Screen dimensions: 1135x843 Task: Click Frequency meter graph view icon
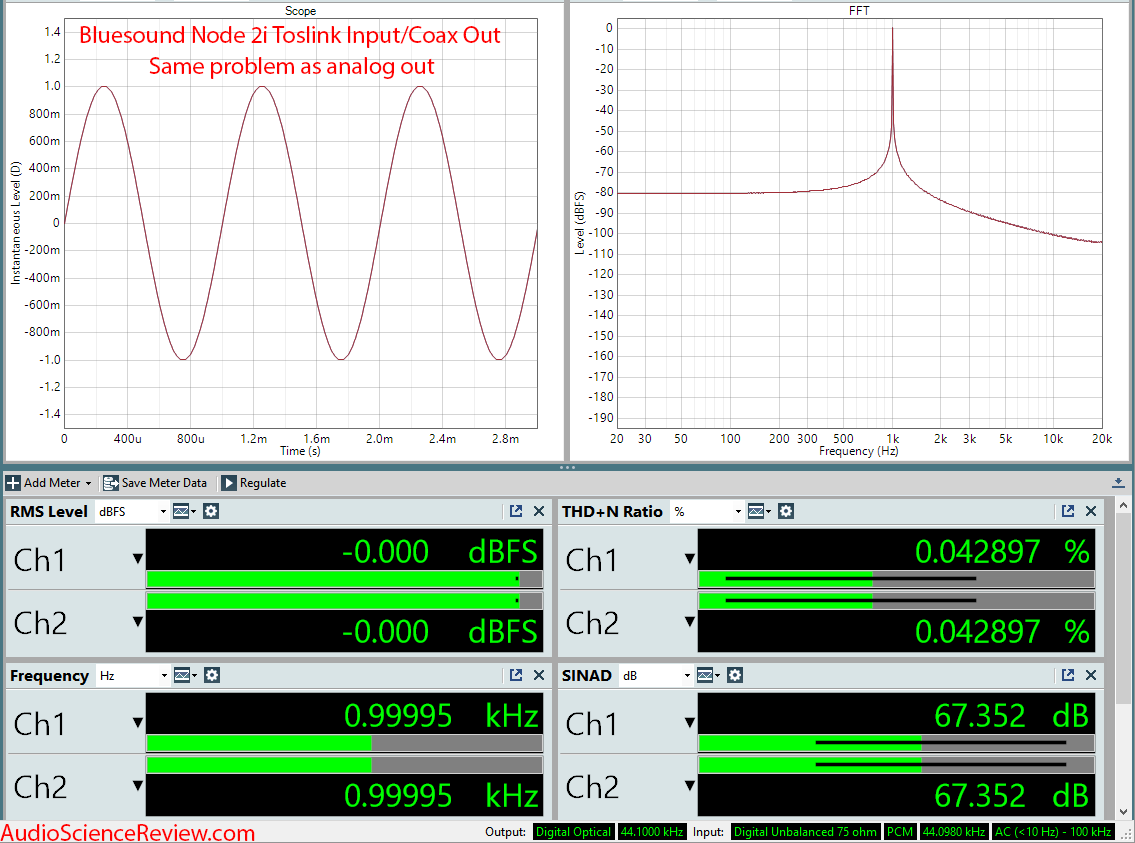[185, 676]
